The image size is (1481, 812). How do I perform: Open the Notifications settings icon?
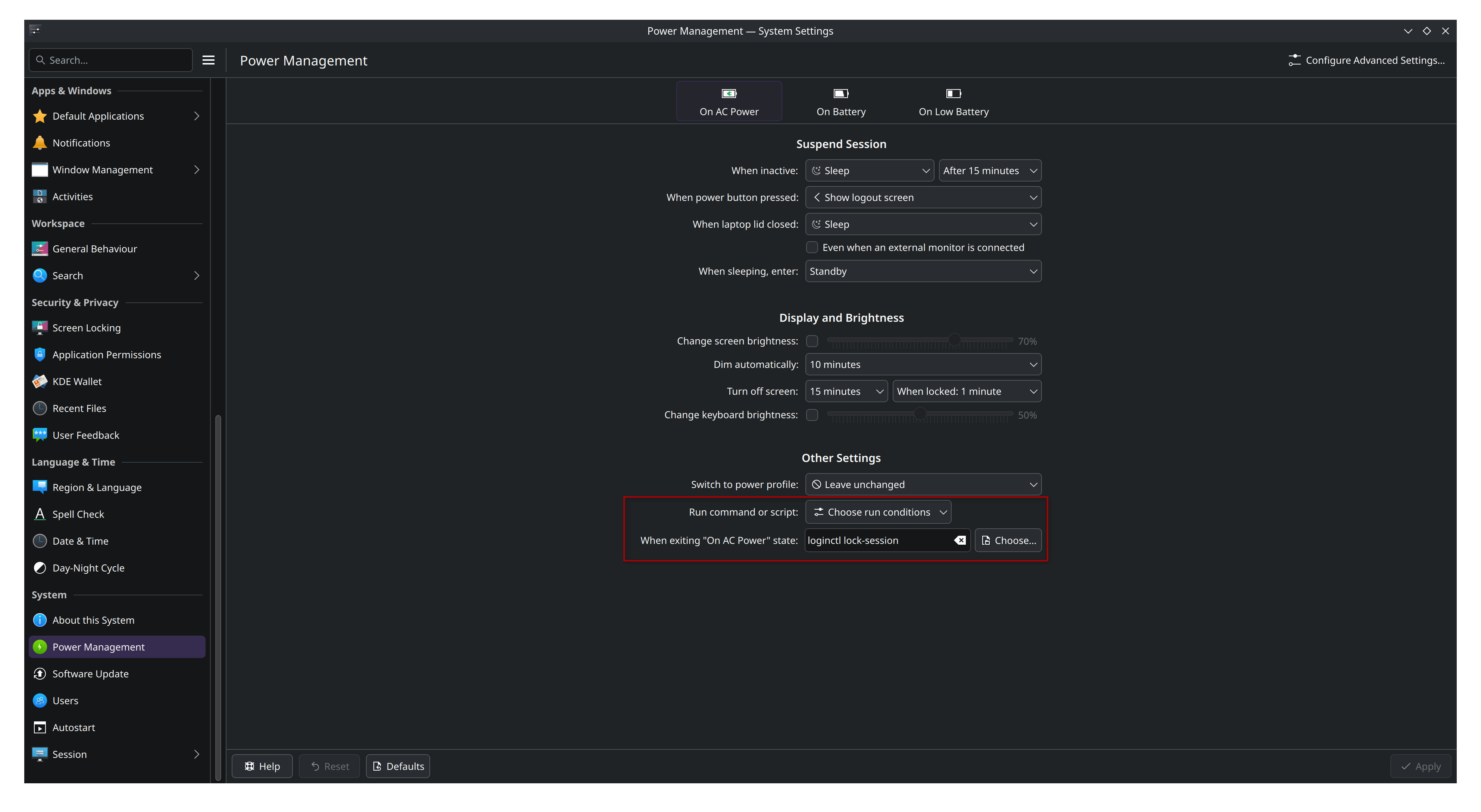coord(39,142)
